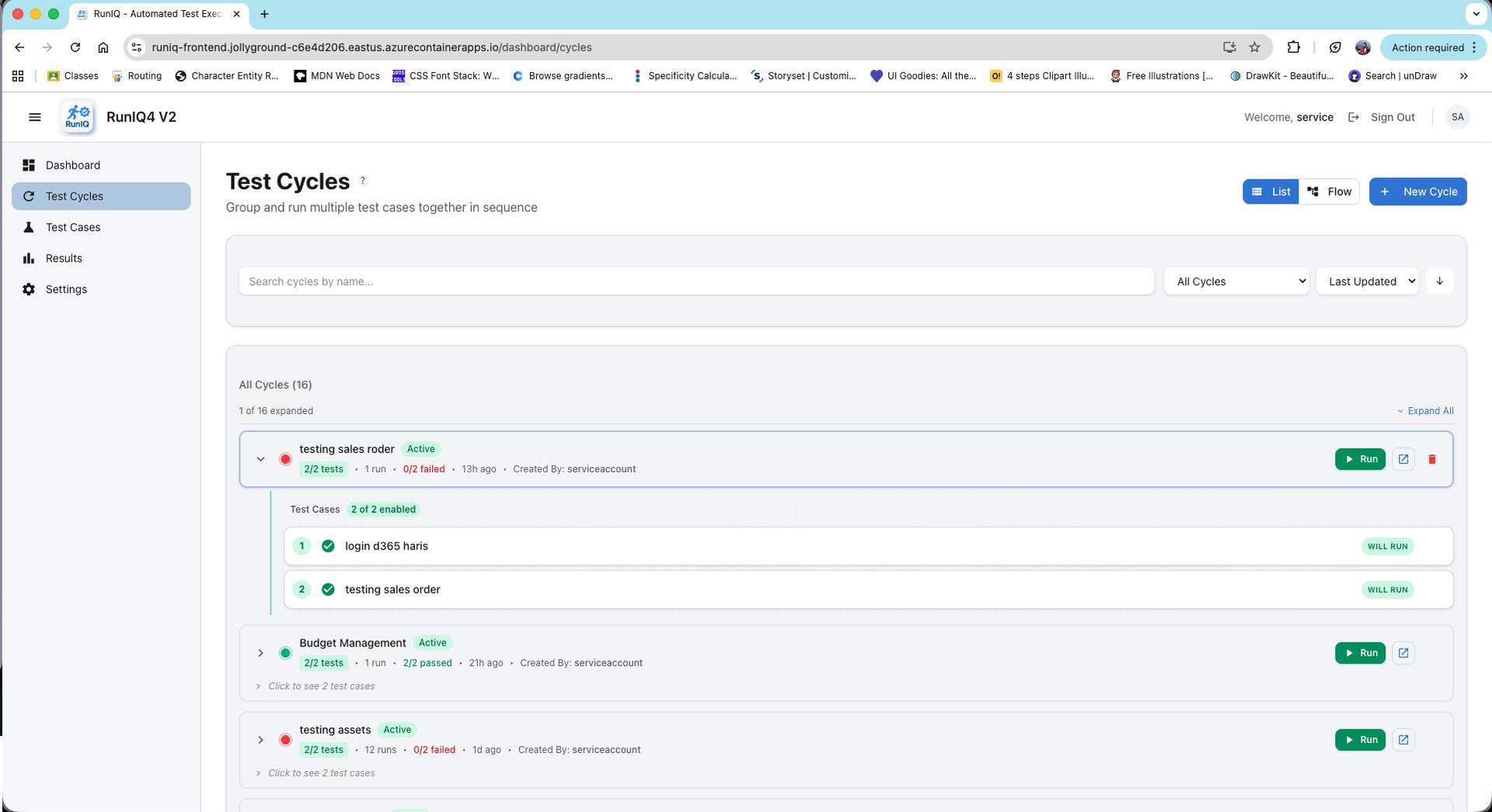Image resolution: width=1492 pixels, height=812 pixels.
Task: Toggle the sort direction arrow
Action: pyautogui.click(x=1439, y=281)
